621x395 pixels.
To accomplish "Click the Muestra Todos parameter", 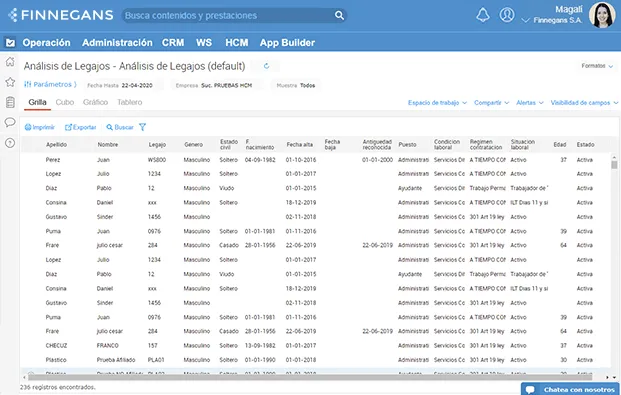I will (296, 85).
